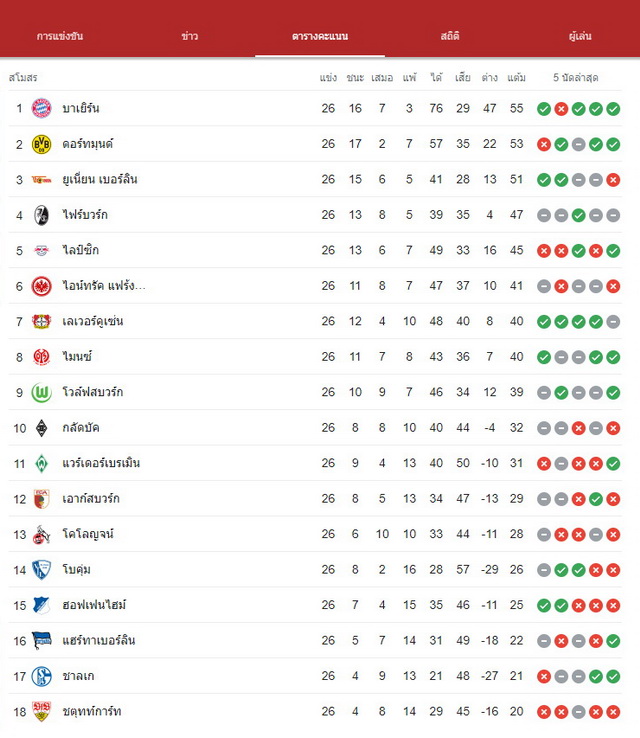
Task: Open the สถิติ tab
Action: pos(450,36)
